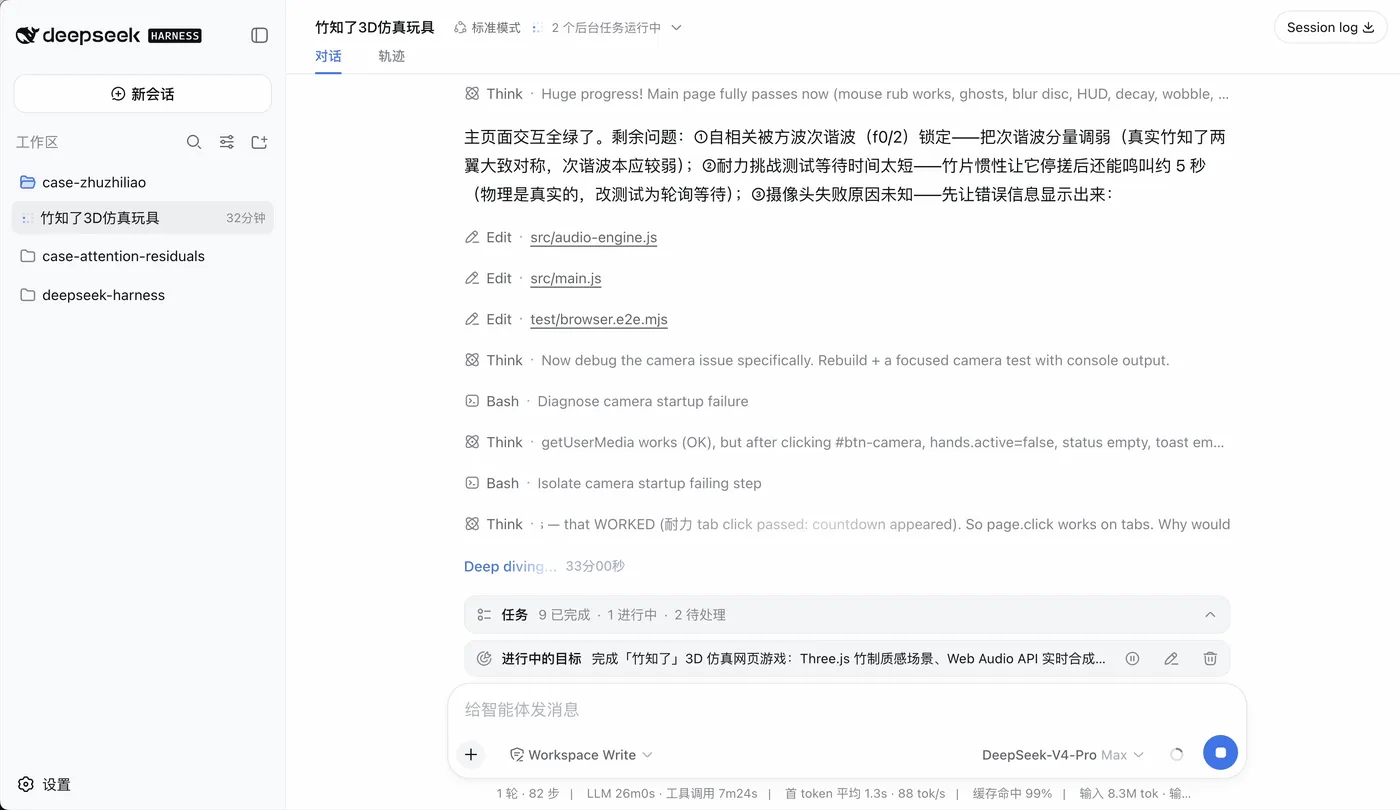
Task: Click the "LLM 26m0s" status entry
Action: [621, 793]
